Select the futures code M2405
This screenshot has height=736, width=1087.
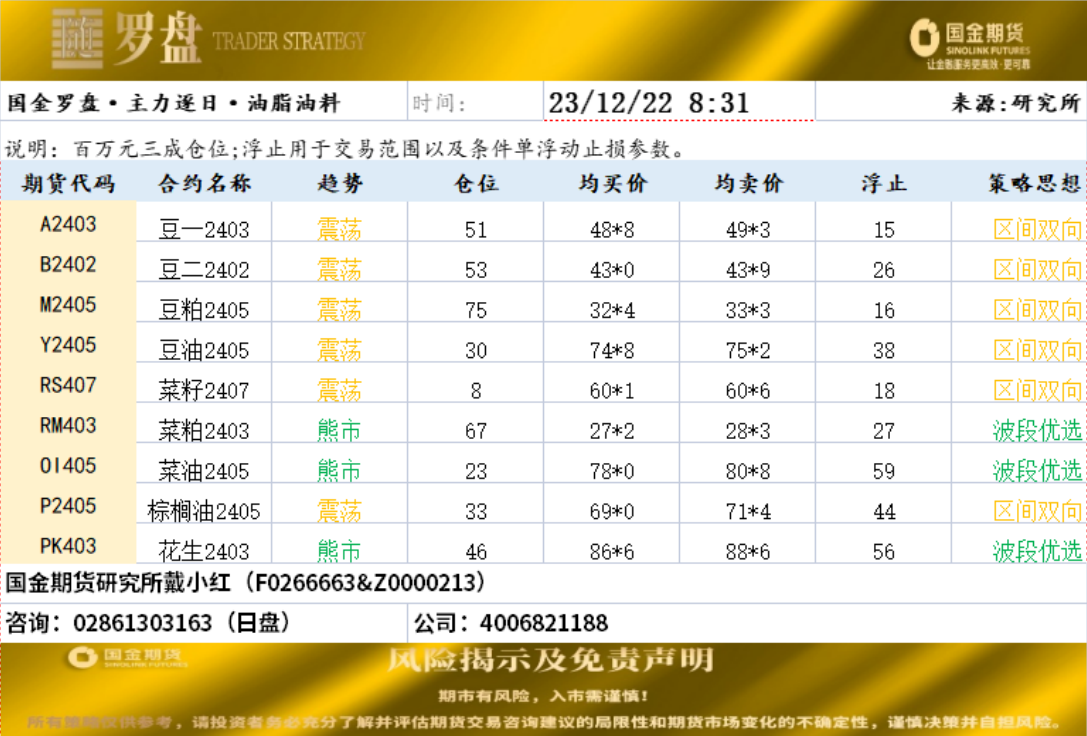pos(68,304)
